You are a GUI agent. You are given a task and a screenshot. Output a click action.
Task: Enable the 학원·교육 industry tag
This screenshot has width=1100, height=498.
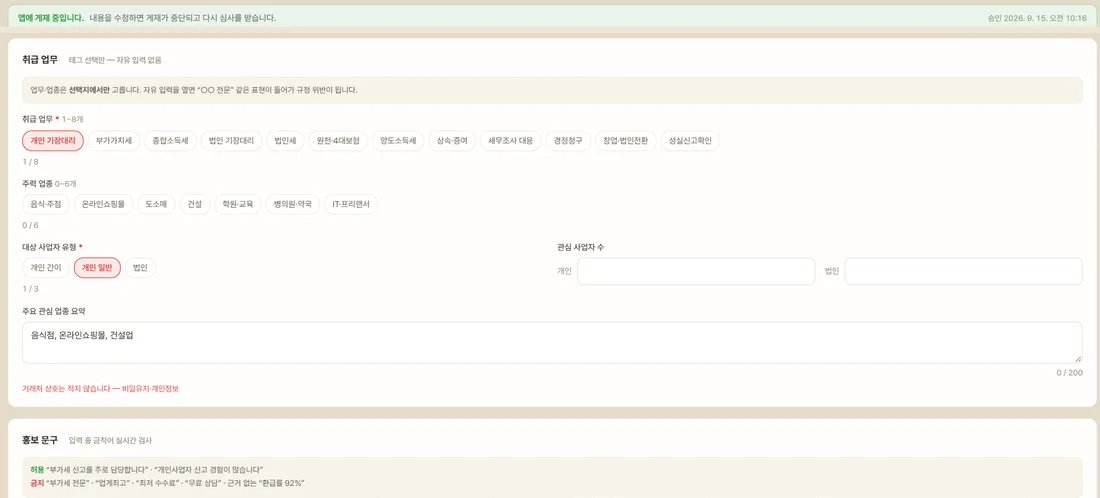tap(238, 205)
